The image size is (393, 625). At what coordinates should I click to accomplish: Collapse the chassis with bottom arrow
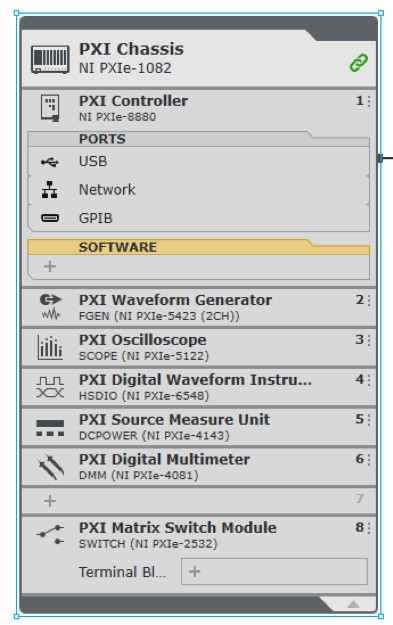tap(353, 604)
